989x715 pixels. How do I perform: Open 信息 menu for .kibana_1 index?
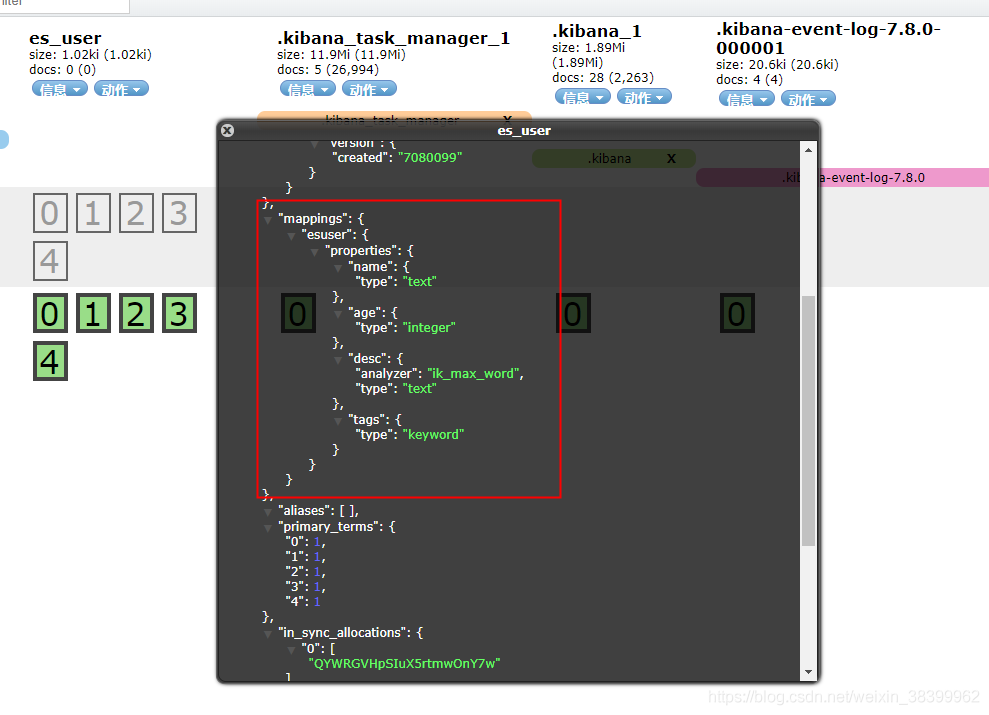tap(583, 97)
